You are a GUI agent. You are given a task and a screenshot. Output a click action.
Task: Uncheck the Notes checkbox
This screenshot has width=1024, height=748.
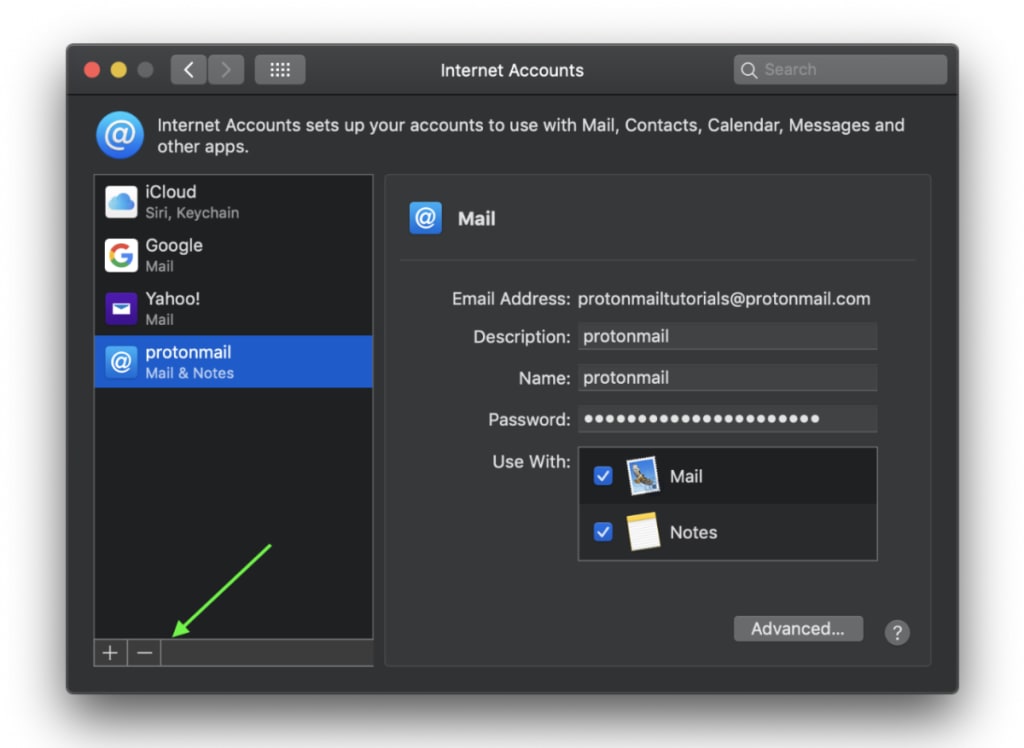click(603, 532)
